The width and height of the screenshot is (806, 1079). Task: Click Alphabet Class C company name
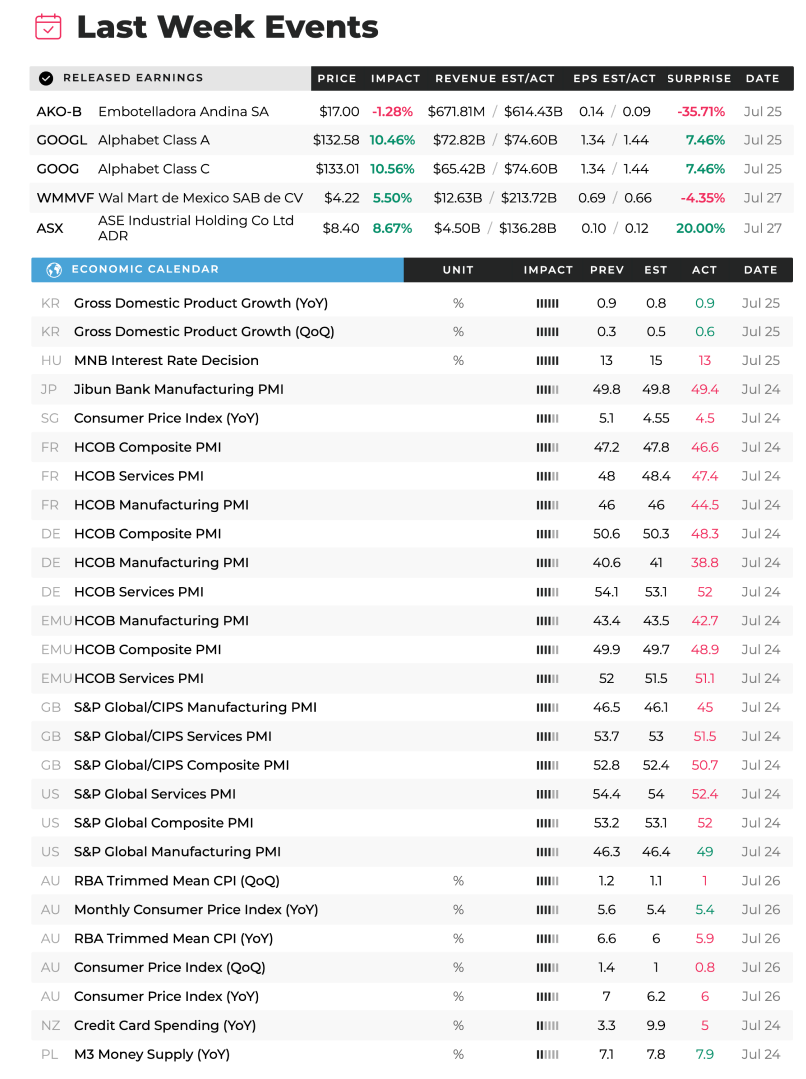[153, 169]
